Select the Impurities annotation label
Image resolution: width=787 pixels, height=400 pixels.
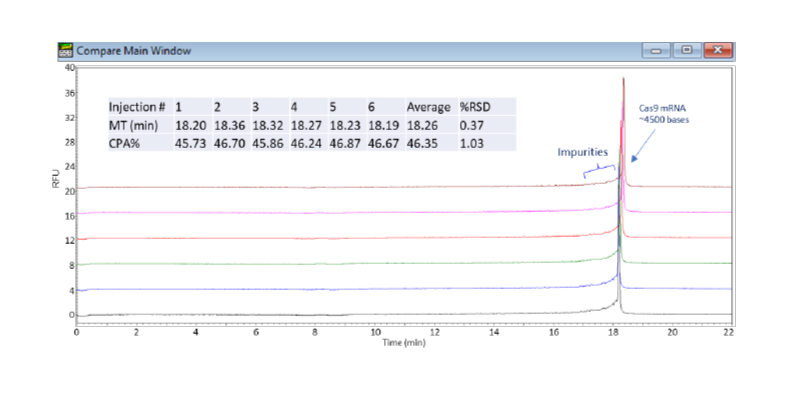[x=583, y=152]
